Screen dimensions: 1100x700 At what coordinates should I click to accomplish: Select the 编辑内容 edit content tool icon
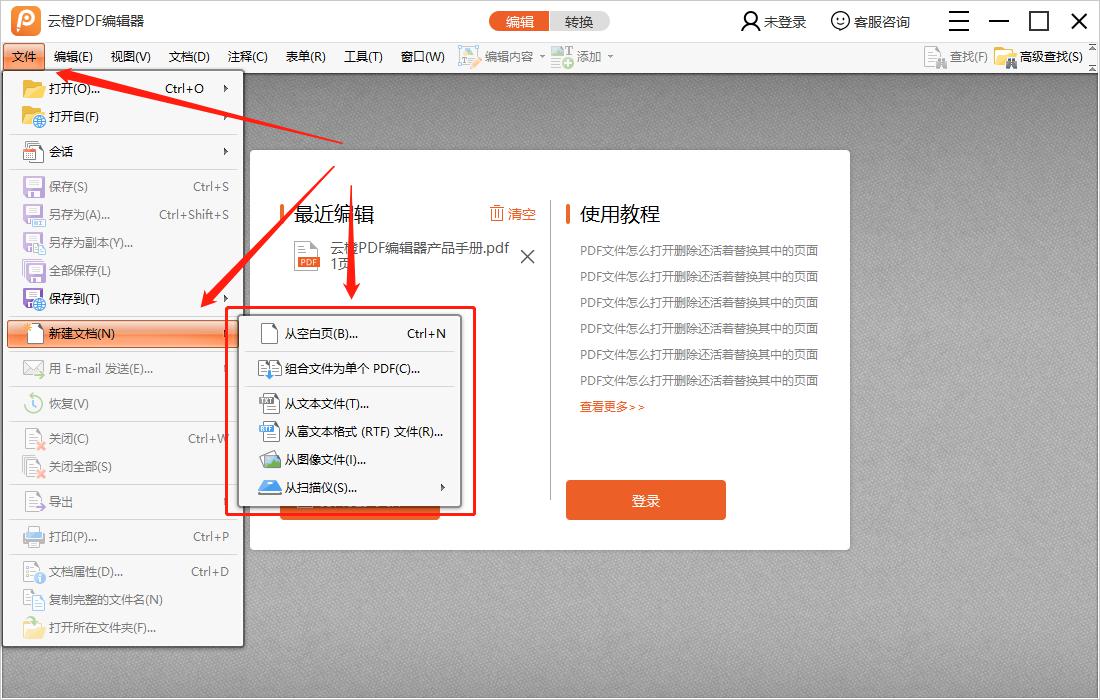tap(467, 56)
